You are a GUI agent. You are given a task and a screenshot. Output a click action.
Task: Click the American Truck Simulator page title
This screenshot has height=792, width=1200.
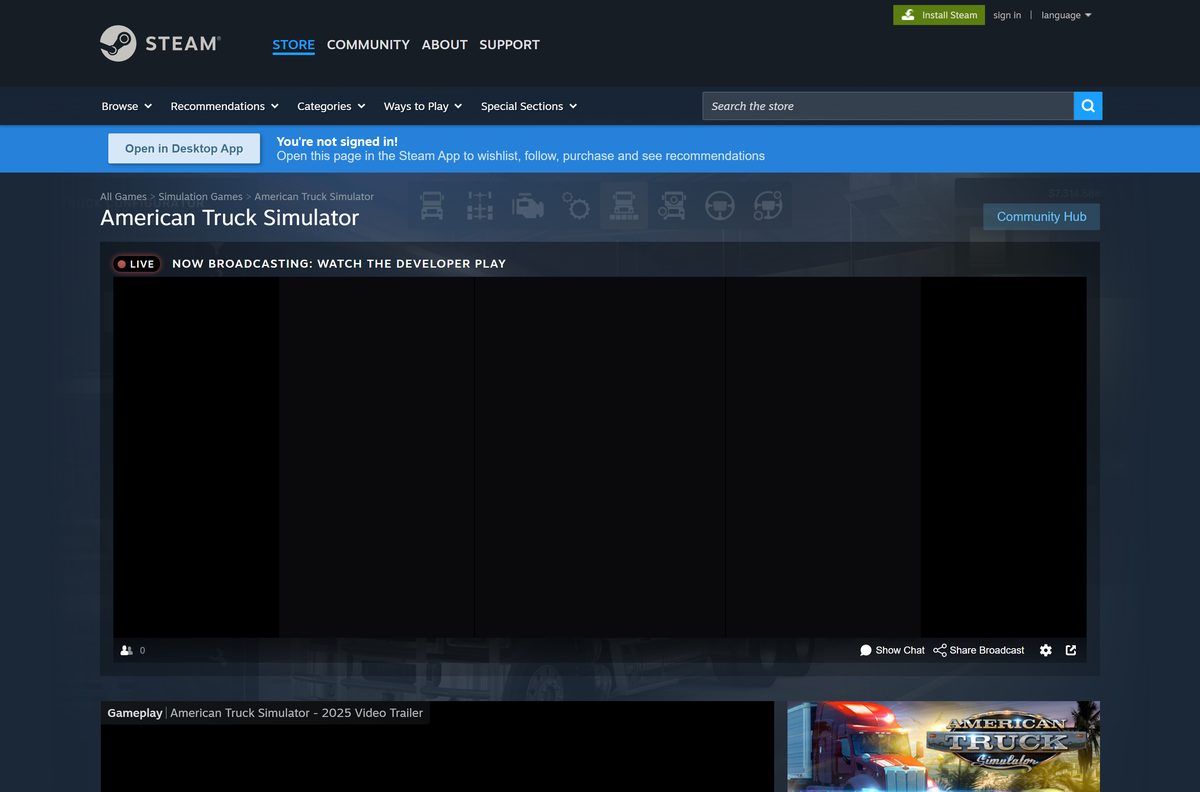pos(229,217)
